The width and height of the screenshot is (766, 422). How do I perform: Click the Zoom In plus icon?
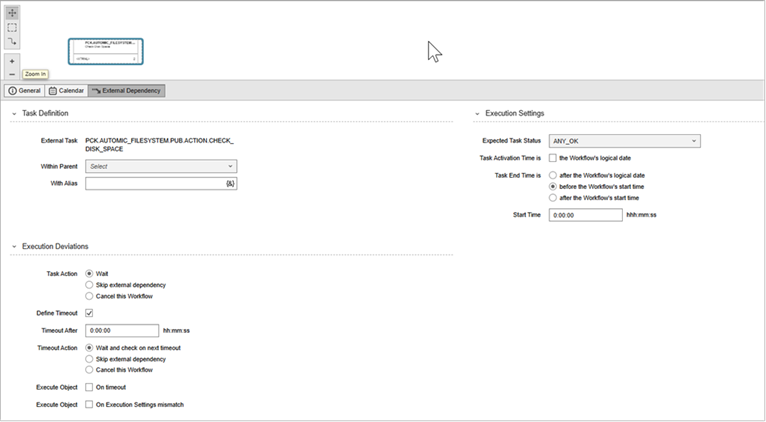click(12, 61)
